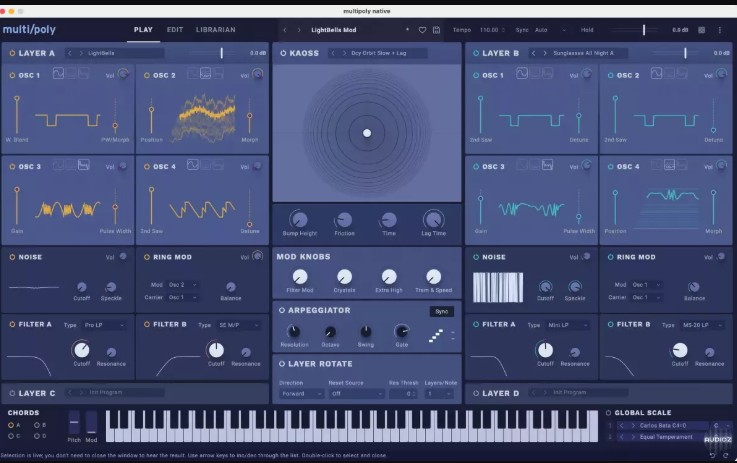Select wavetable type icon in Layer A OSC 2
737x463 pixels.
205,73
